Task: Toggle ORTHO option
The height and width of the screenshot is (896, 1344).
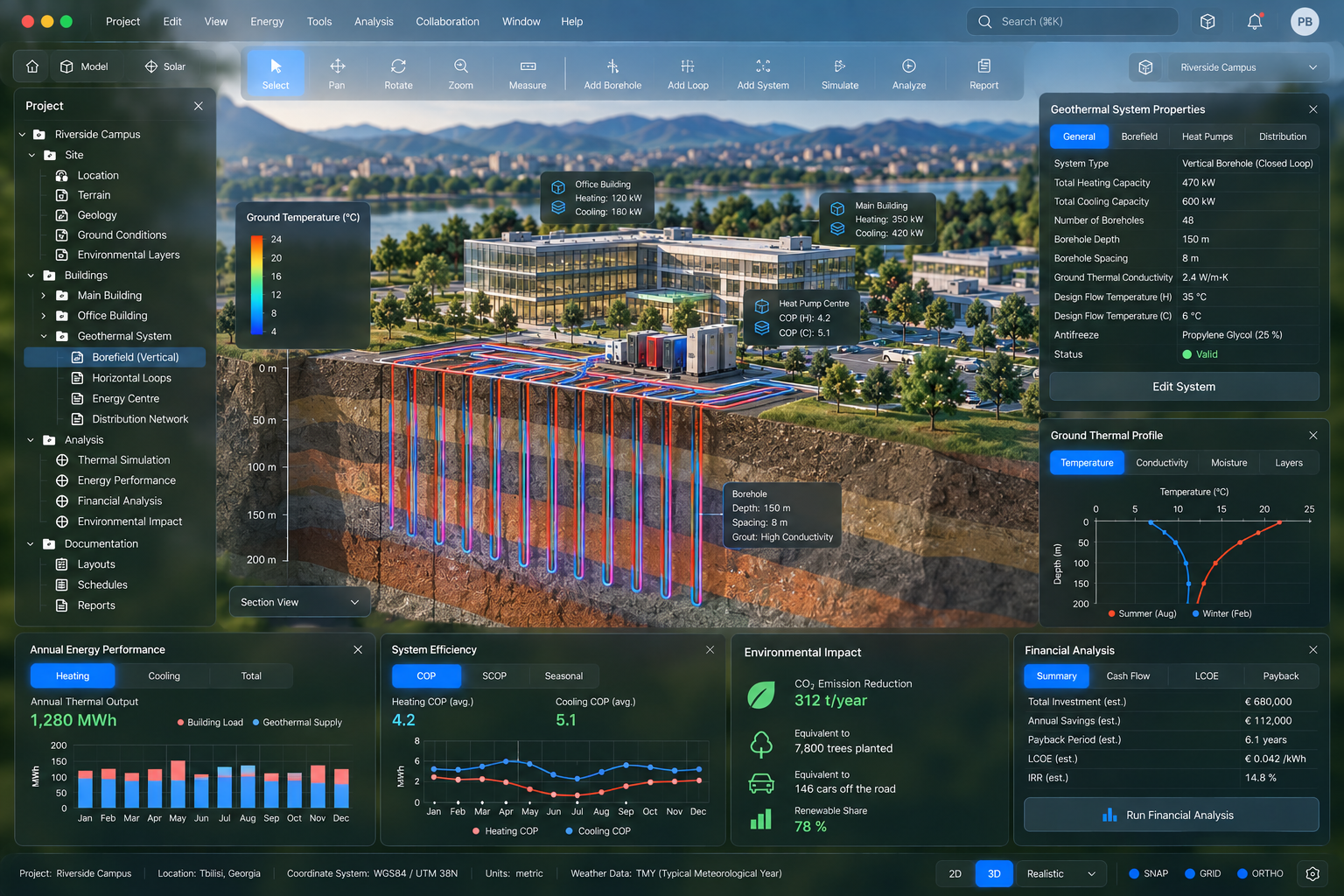Action: [x=1260, y=873]
